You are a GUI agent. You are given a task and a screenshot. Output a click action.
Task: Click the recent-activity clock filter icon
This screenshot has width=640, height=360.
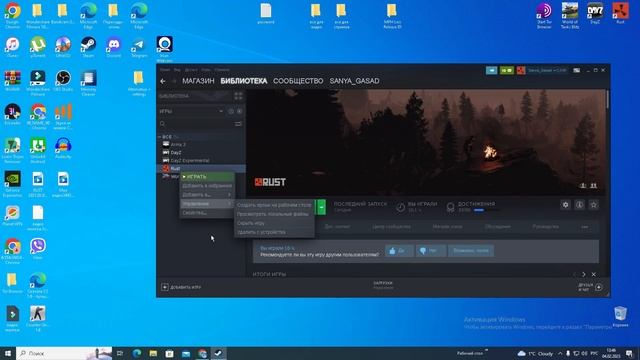[x=231, y=111]
